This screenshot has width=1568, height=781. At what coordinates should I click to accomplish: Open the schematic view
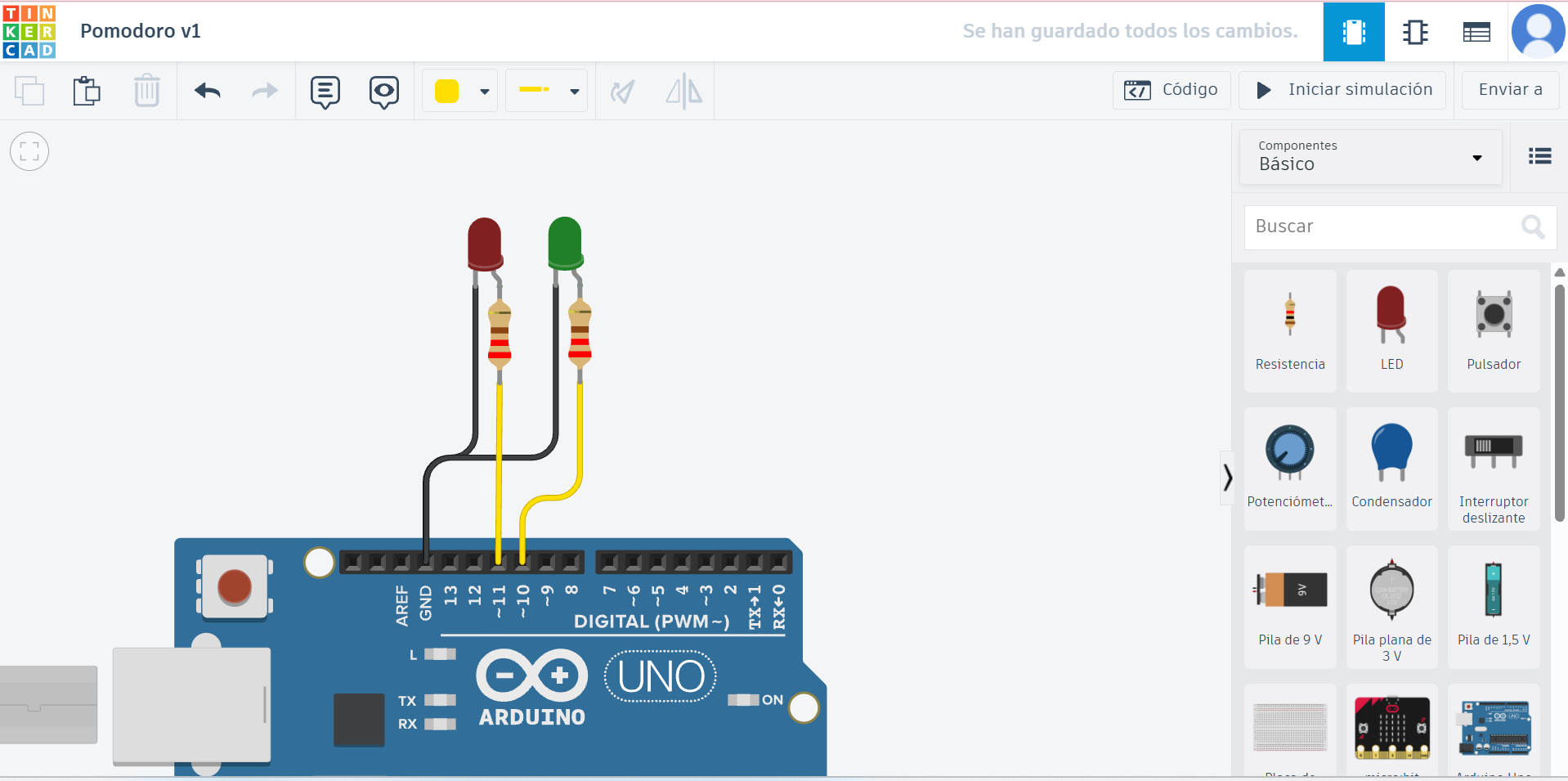pos(1414,32)
